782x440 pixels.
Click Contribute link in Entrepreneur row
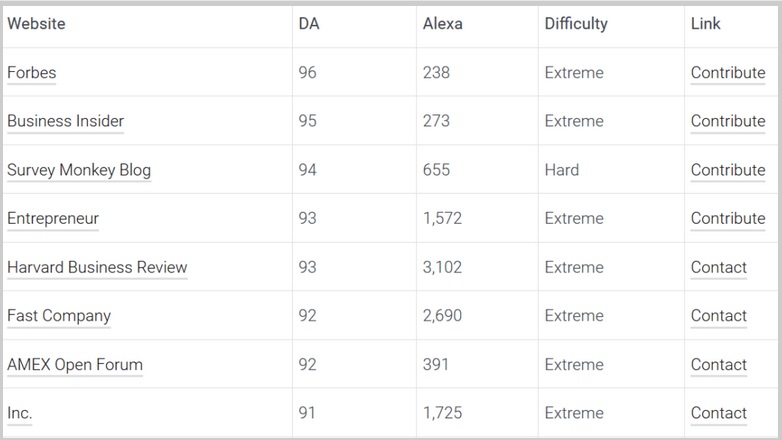coord(727,218)
